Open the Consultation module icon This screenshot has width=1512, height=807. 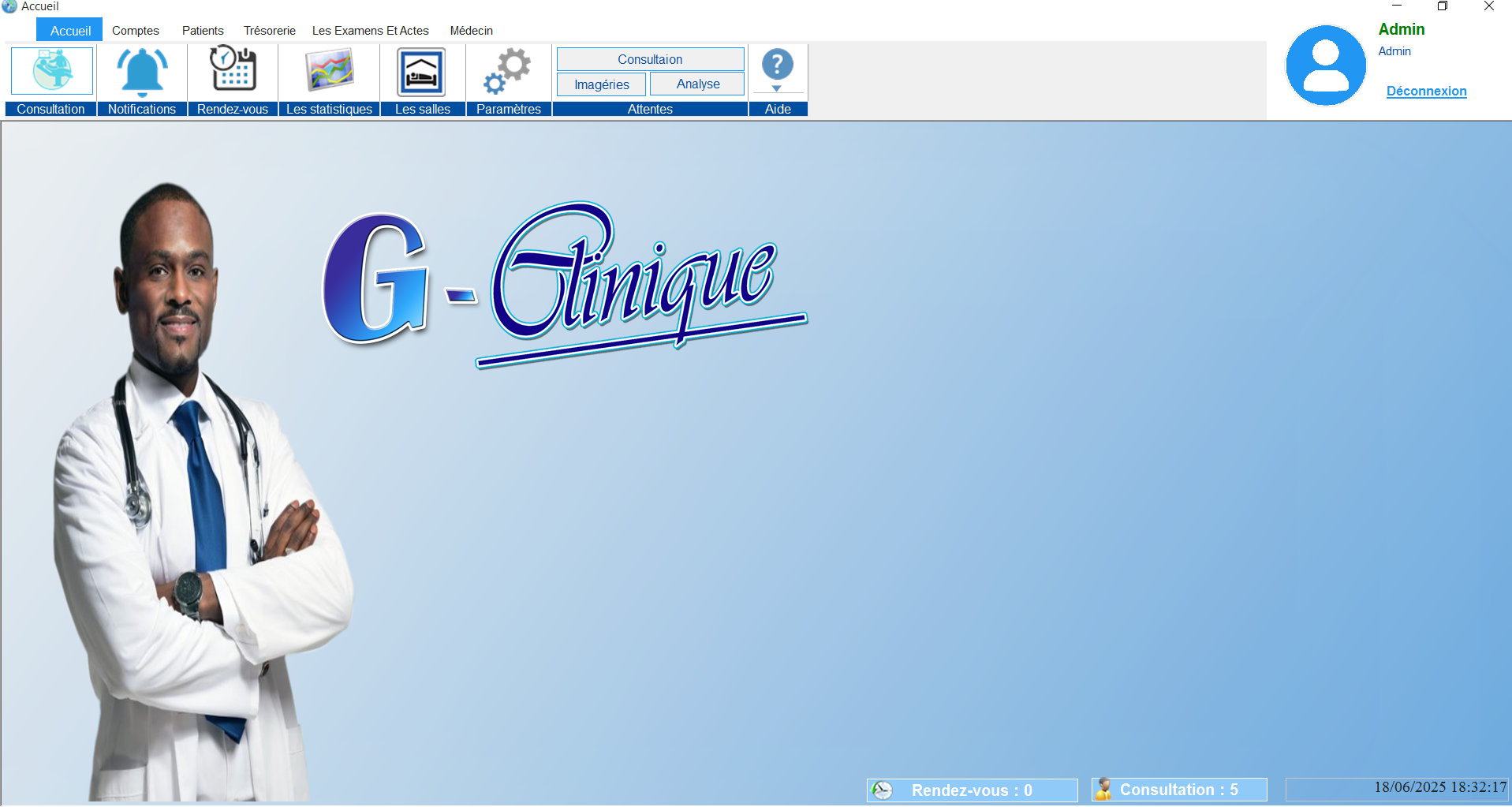[x=52, y=71]
